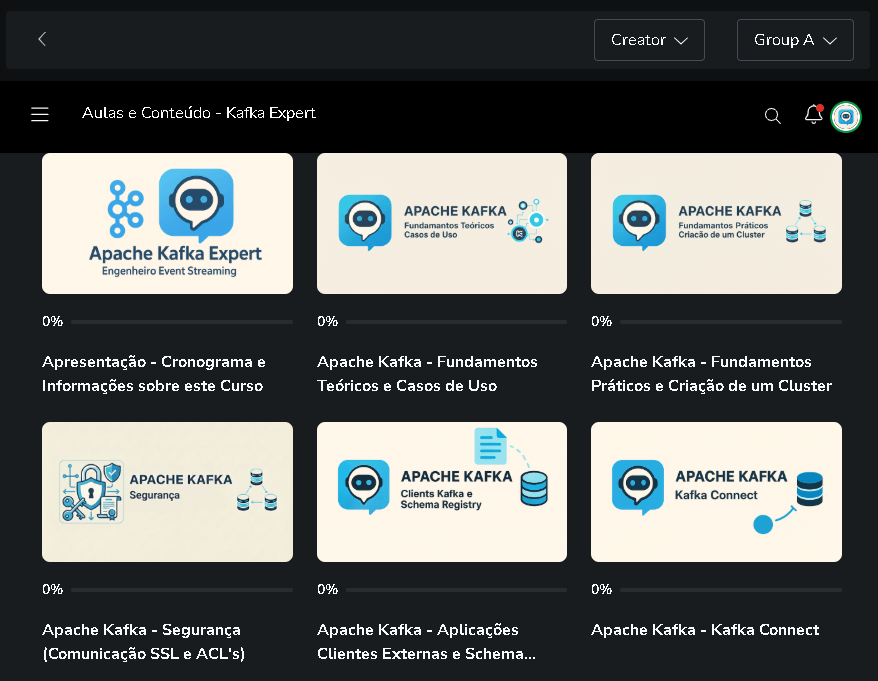Image resolution: width=878 pixels, height=681 pixels.
Task: Open the user profile avatar
Action: point(846,116)
